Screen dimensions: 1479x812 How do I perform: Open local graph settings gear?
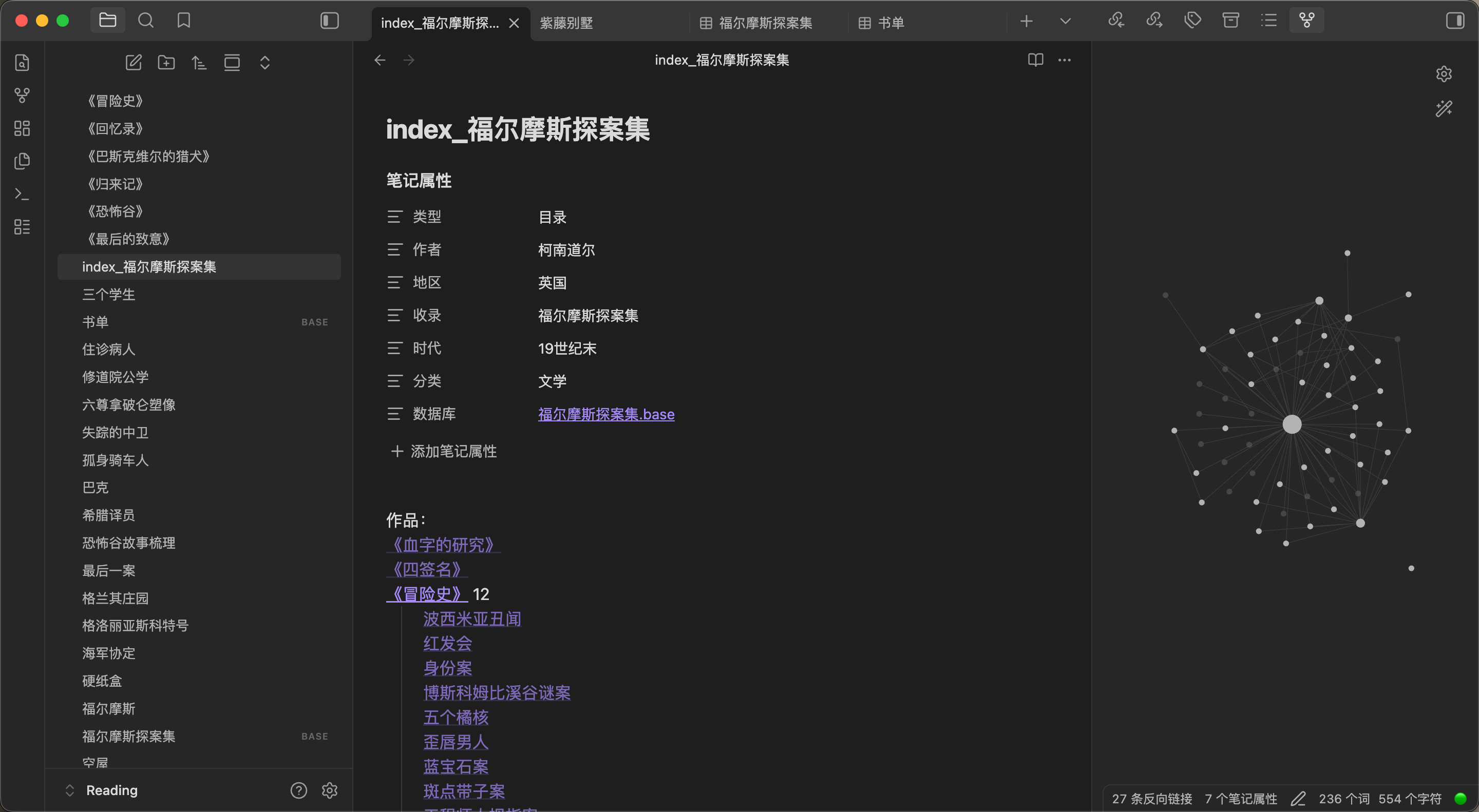pos(1444,74)
